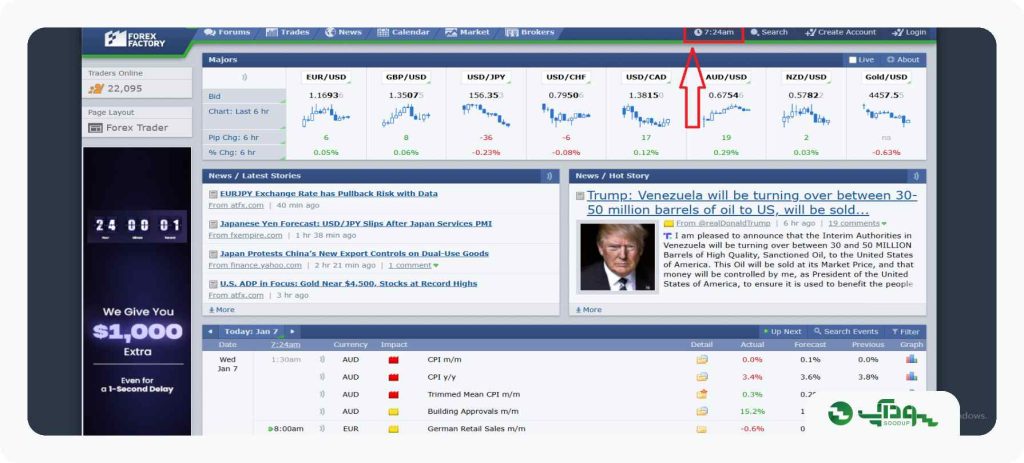
Task: Open the Forex Factory logo home link
Action: click(135, 39)
